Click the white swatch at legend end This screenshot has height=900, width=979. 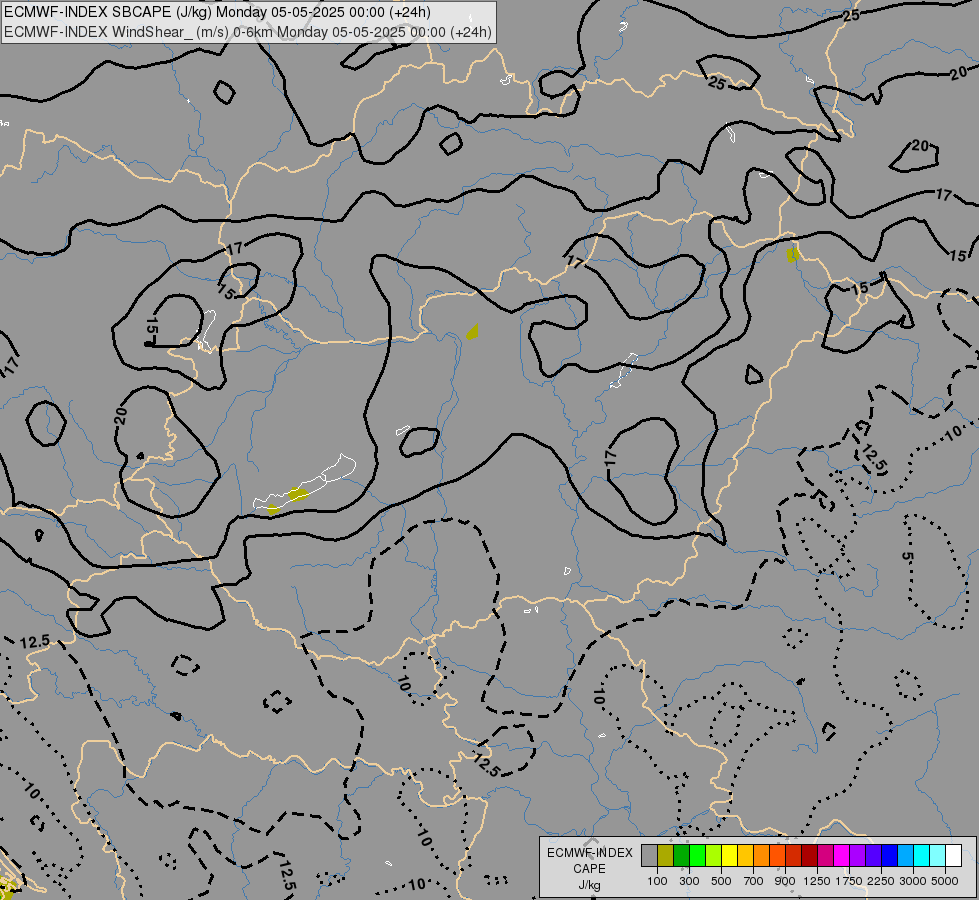(x=953, y=856)
